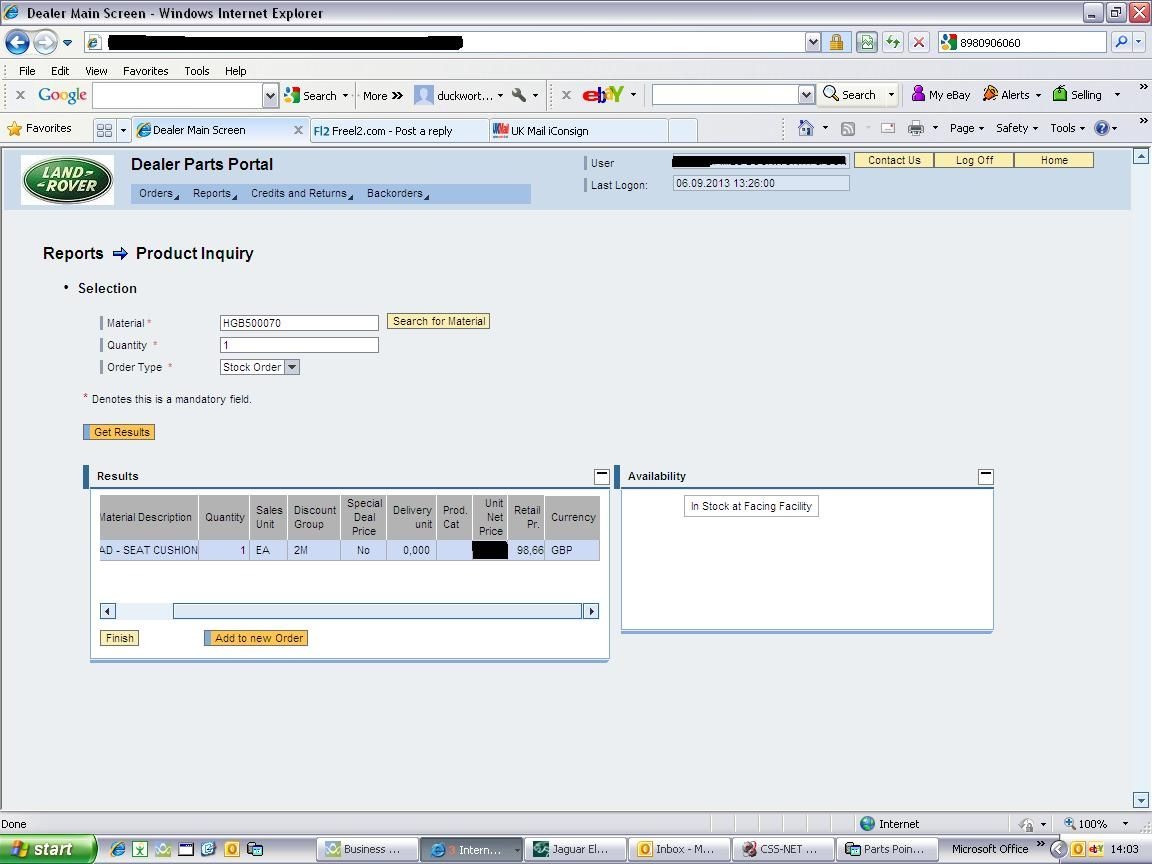
Task: Open the Order Type dropdown
Action: point(292,367)
